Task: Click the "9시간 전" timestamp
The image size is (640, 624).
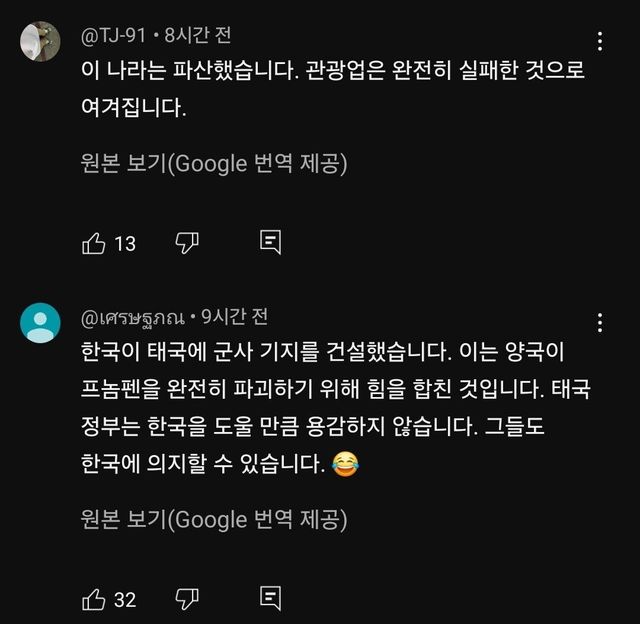Action: coord(234,317)
